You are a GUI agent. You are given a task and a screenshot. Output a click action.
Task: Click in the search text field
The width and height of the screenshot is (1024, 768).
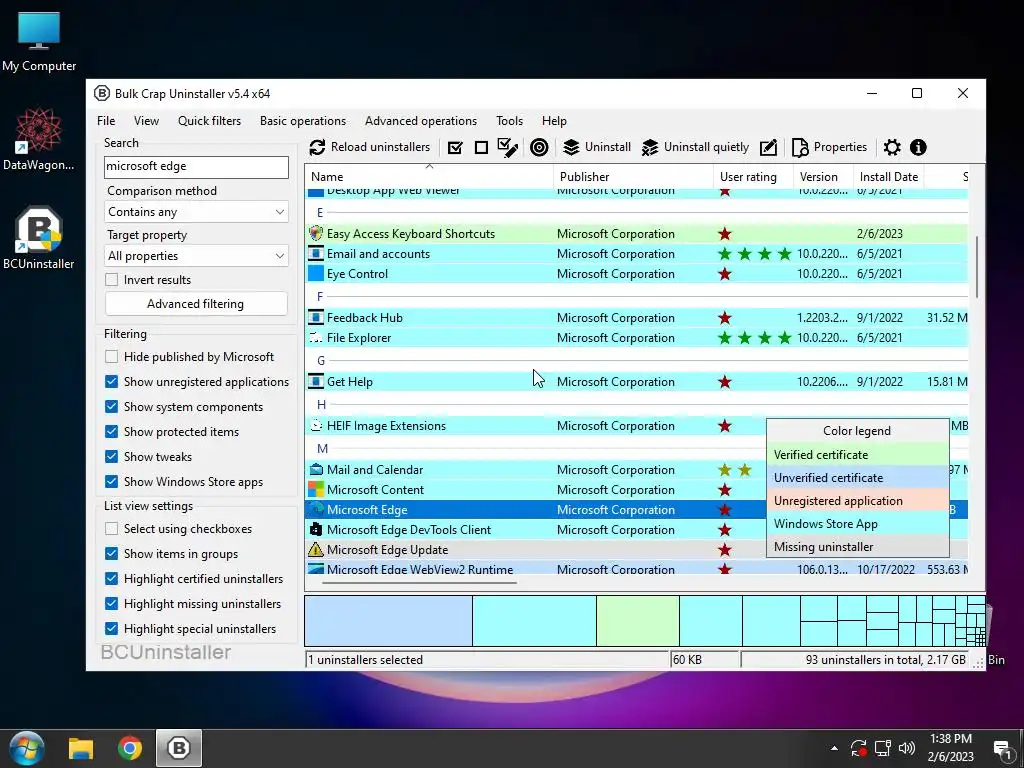coord(196,167)
